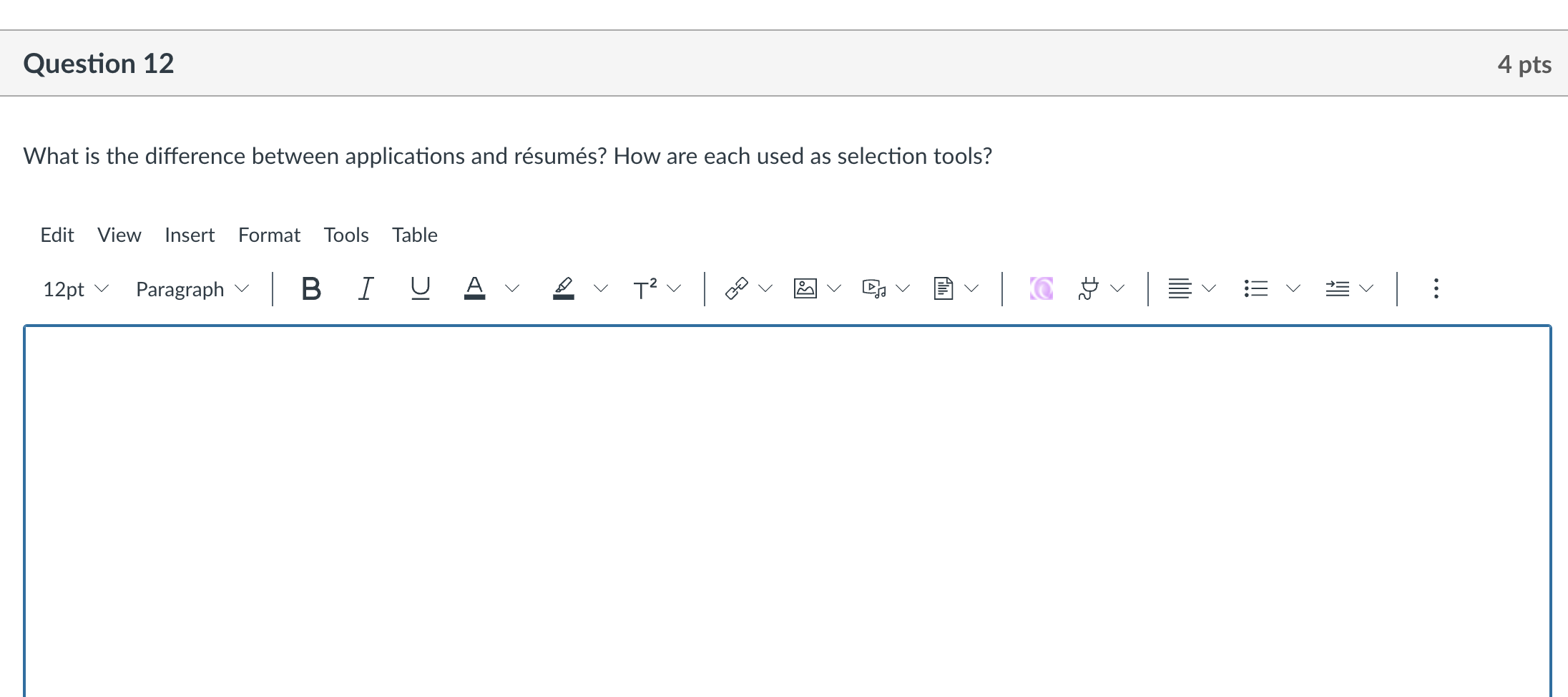Toggle underline formatting
Viewport: 1568px width, 697px height.
(419, 288)
